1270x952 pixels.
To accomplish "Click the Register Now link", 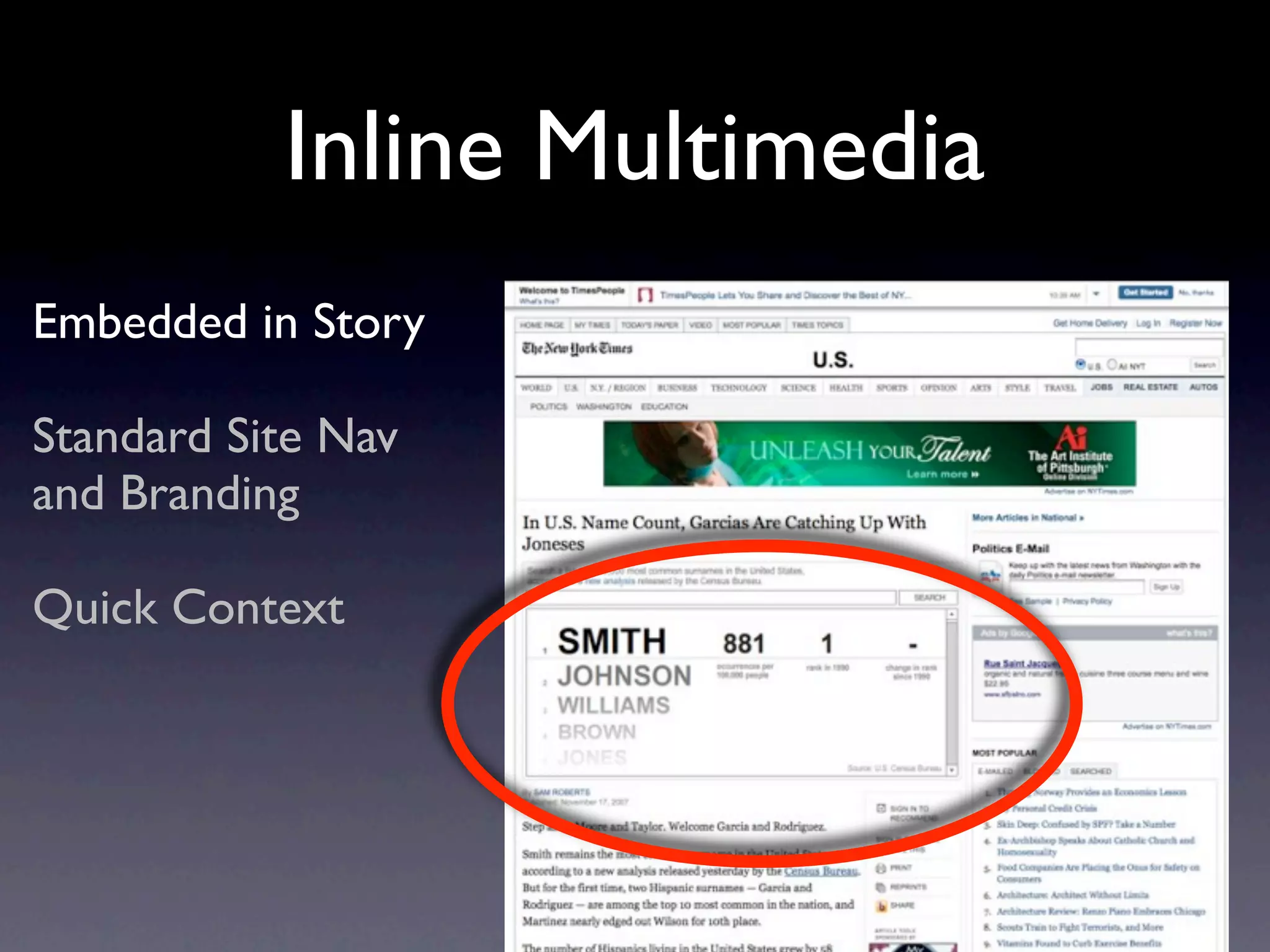I will coord(1196,323).
